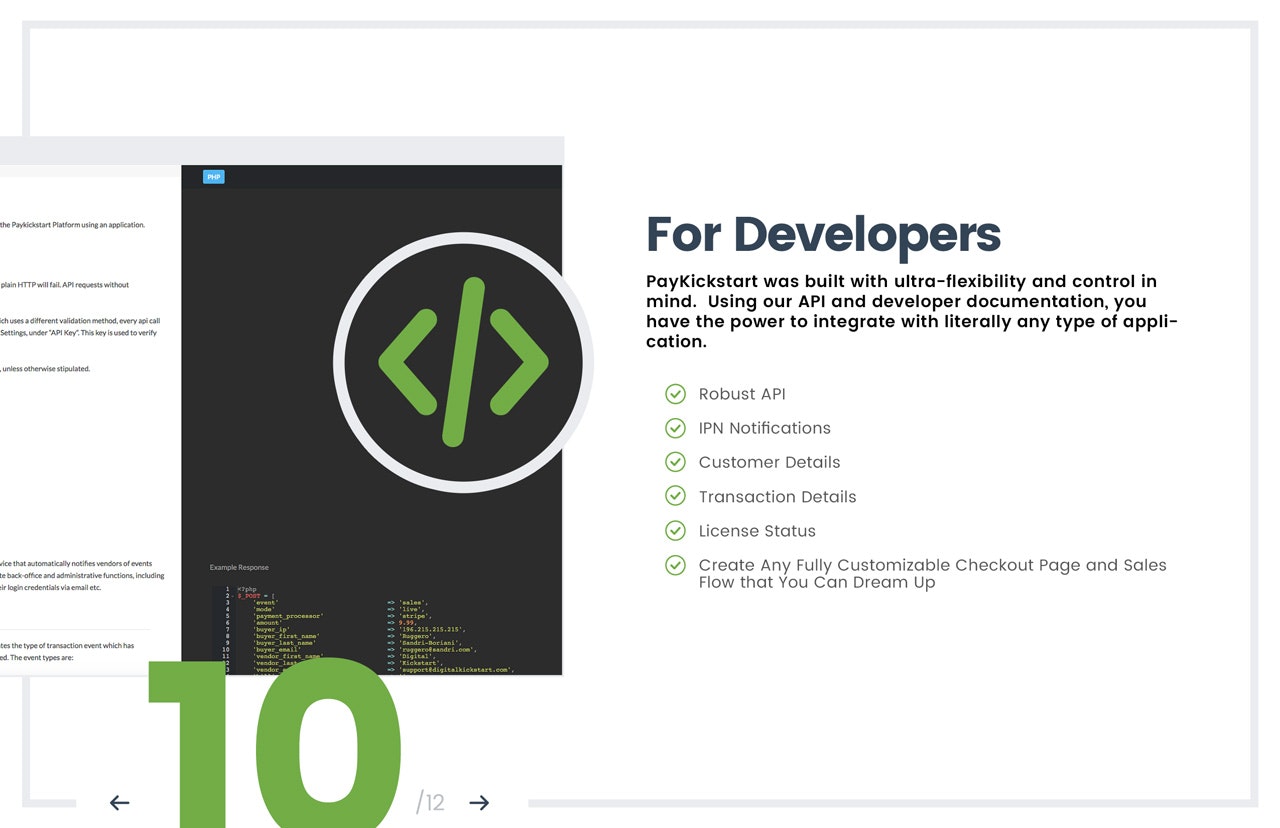Click the checkmark beside Create Any Fully Customizable
The height and width of the screenshot is (828, 1280).
click(x=676, y=565)
